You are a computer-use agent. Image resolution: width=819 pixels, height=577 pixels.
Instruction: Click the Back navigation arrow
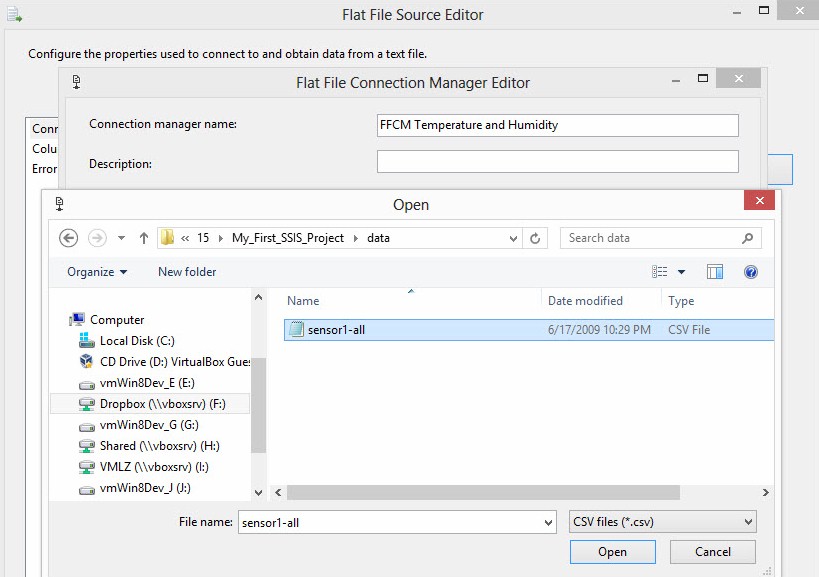coord(69,238)
